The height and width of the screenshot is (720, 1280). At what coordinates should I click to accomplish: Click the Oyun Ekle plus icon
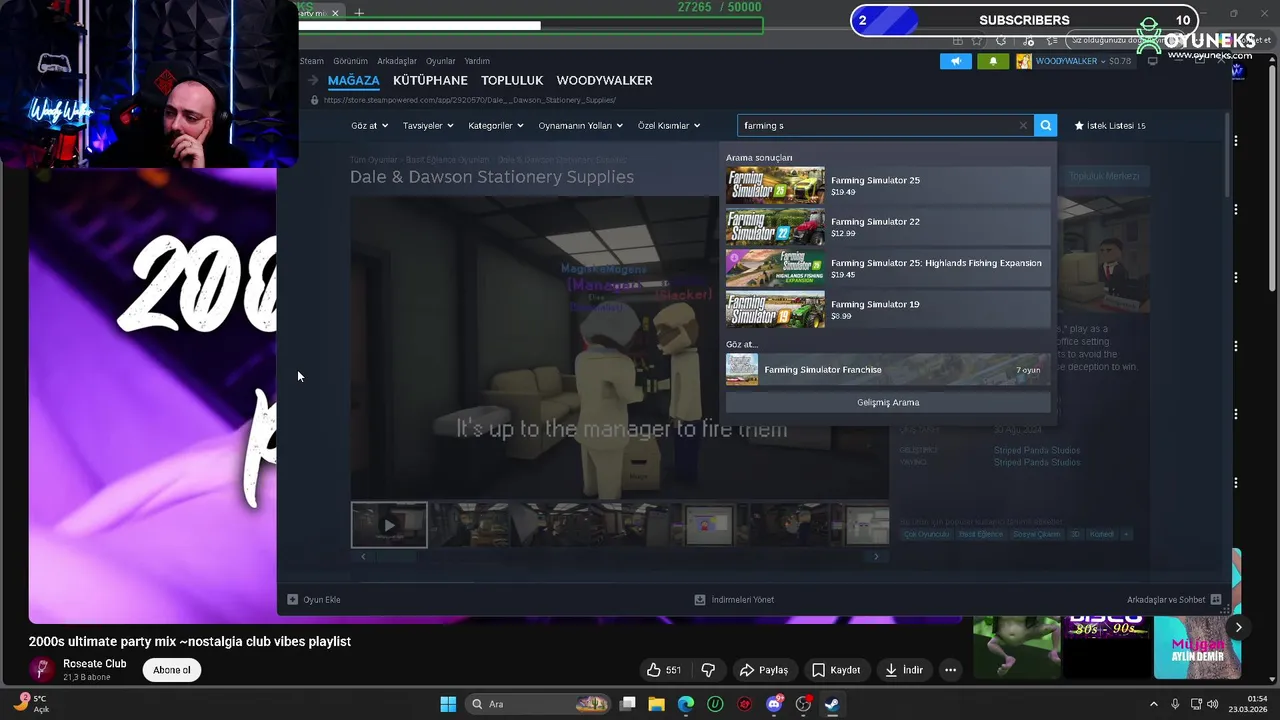[293, 600]
